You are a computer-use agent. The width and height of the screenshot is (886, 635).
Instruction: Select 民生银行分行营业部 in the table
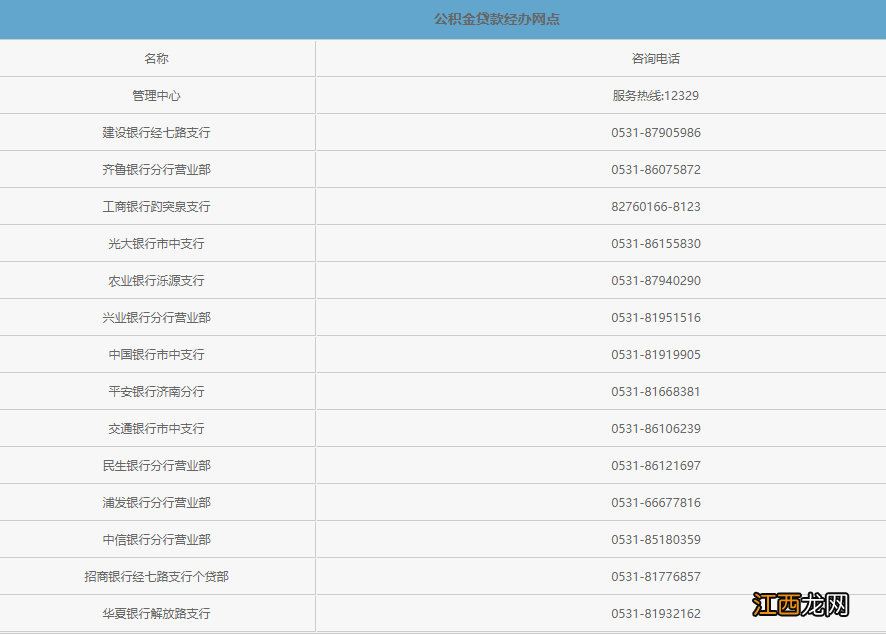click(x=157, y=465)
